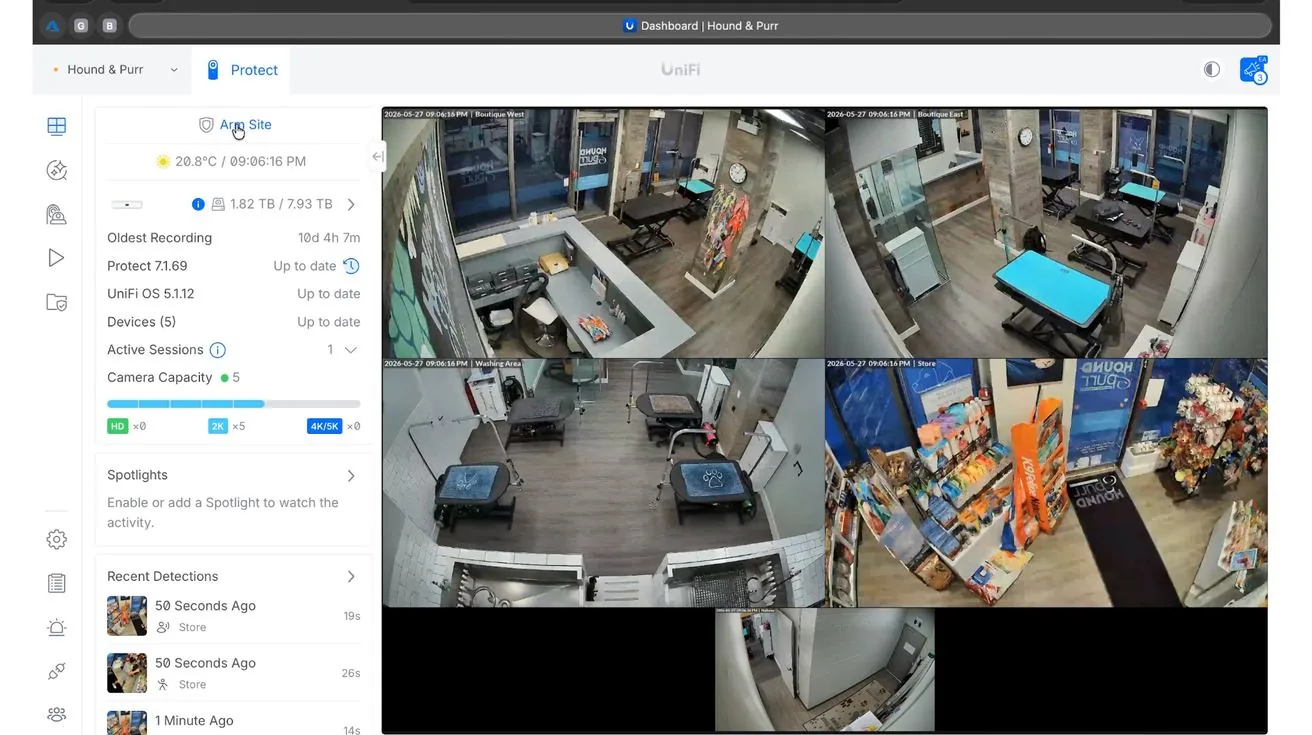1312x735 pixels.
Task: Click the Camera Capacity usage bar
Action: [x=234, y=404]
